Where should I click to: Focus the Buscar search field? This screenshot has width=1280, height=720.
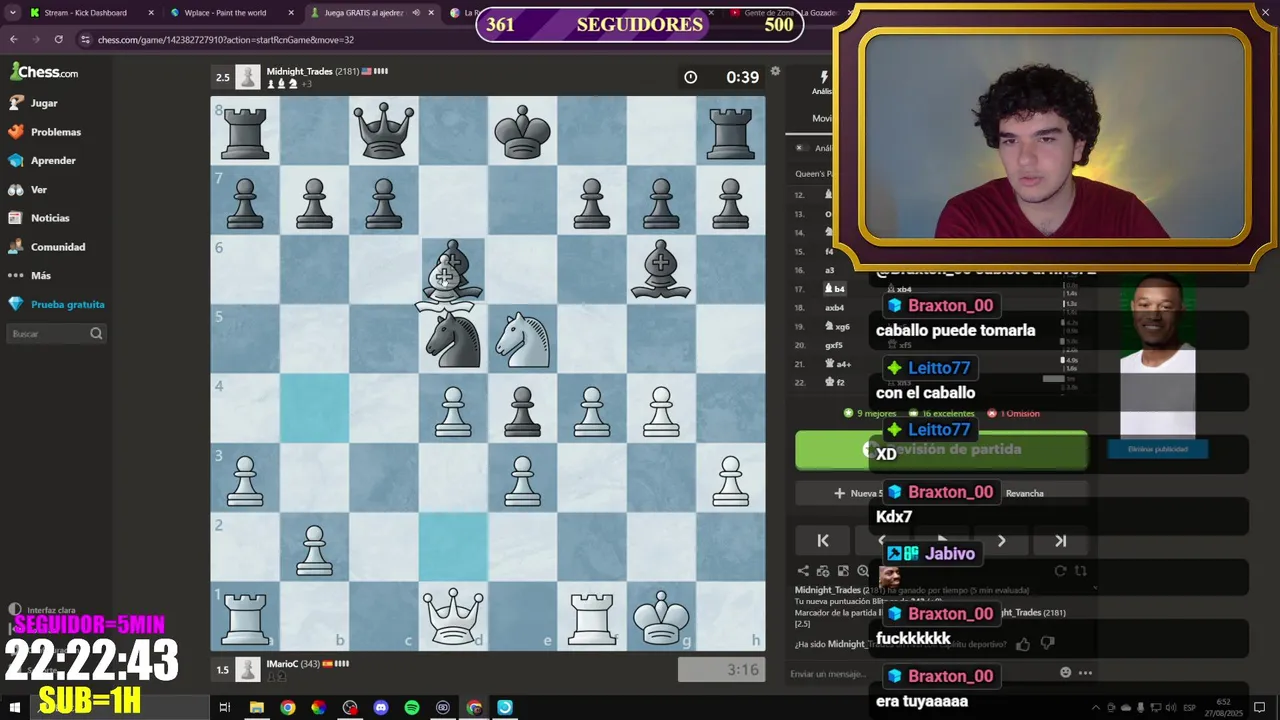coord(56,334)
